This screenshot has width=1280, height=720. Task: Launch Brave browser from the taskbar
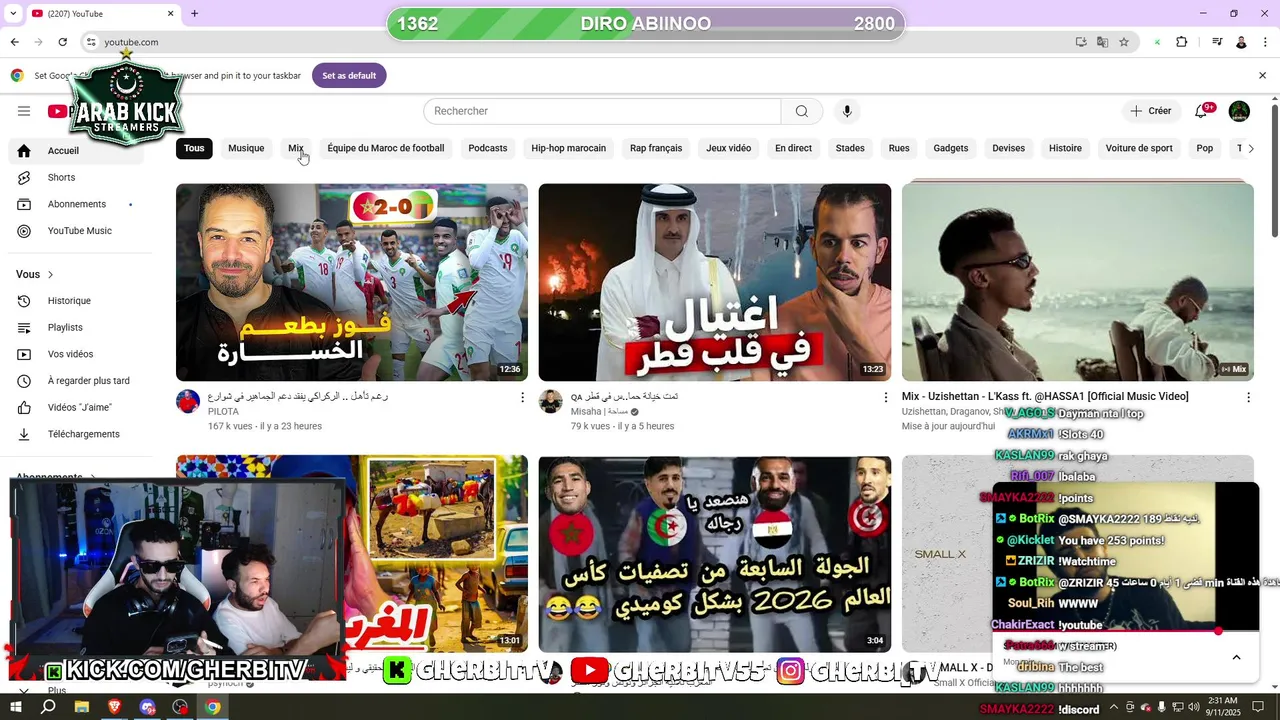tap(115, 707)
